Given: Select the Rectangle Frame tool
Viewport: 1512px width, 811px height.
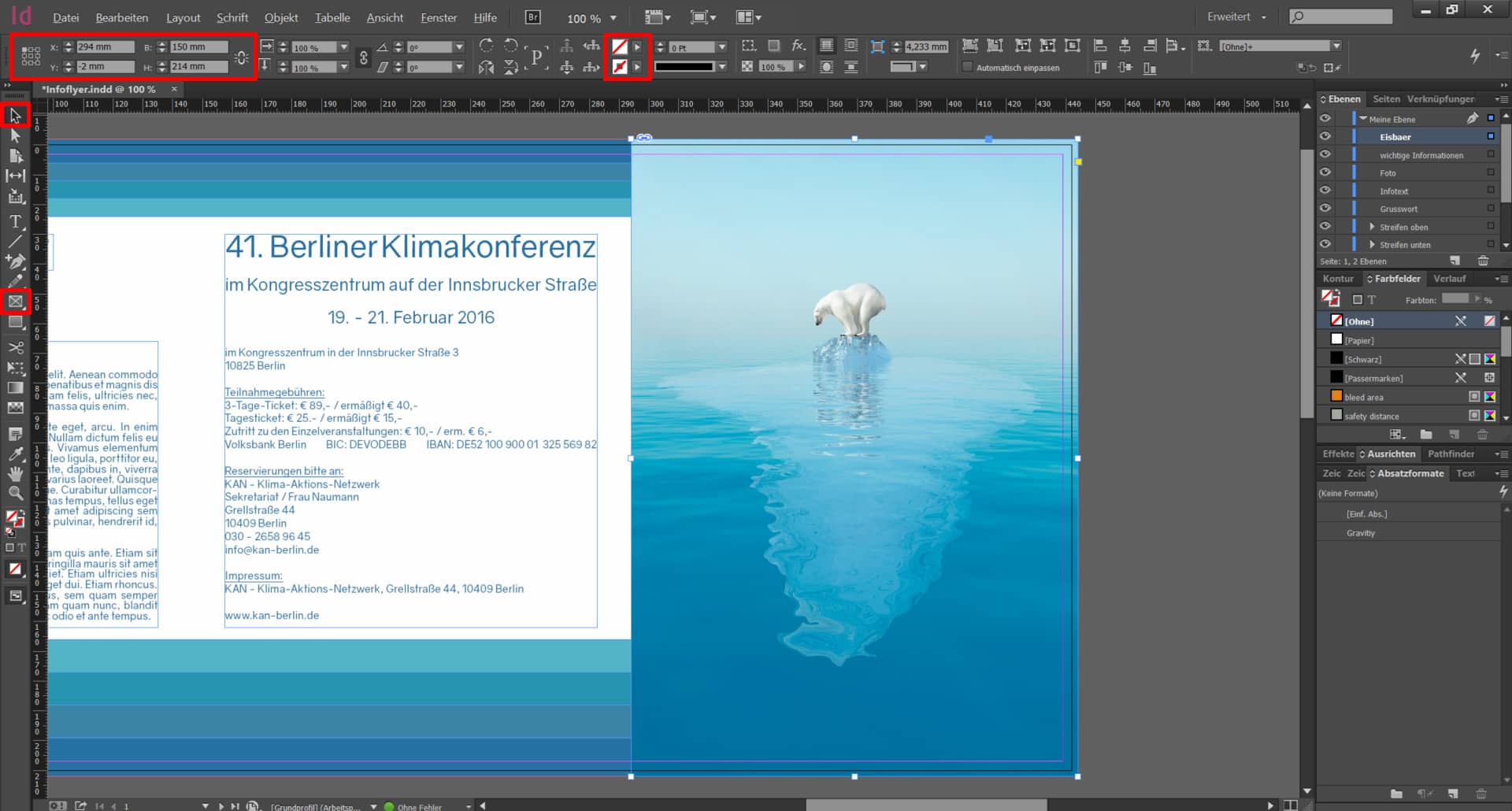Looking at the screenshot, I should 15,301.
